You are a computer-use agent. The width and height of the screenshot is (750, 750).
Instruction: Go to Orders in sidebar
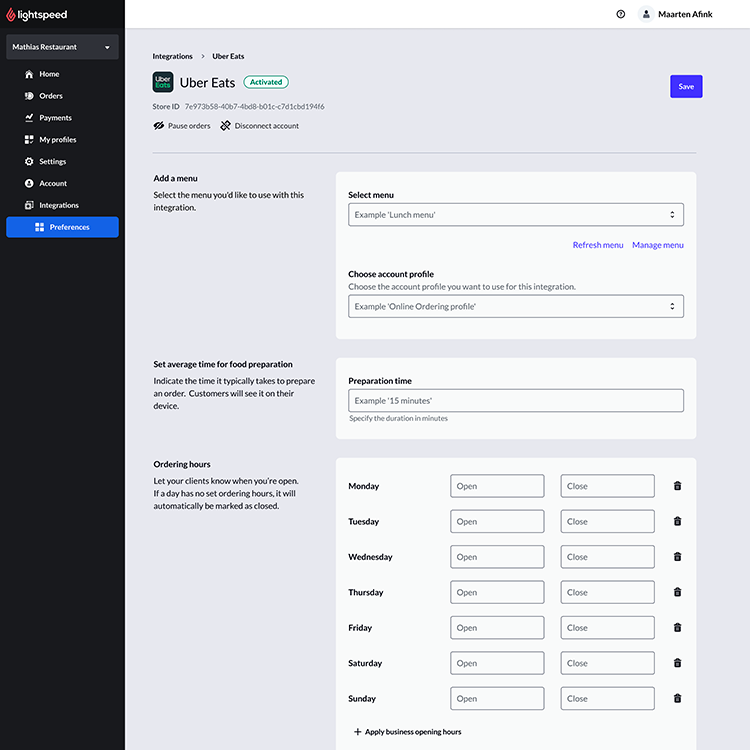pos(50,96)
